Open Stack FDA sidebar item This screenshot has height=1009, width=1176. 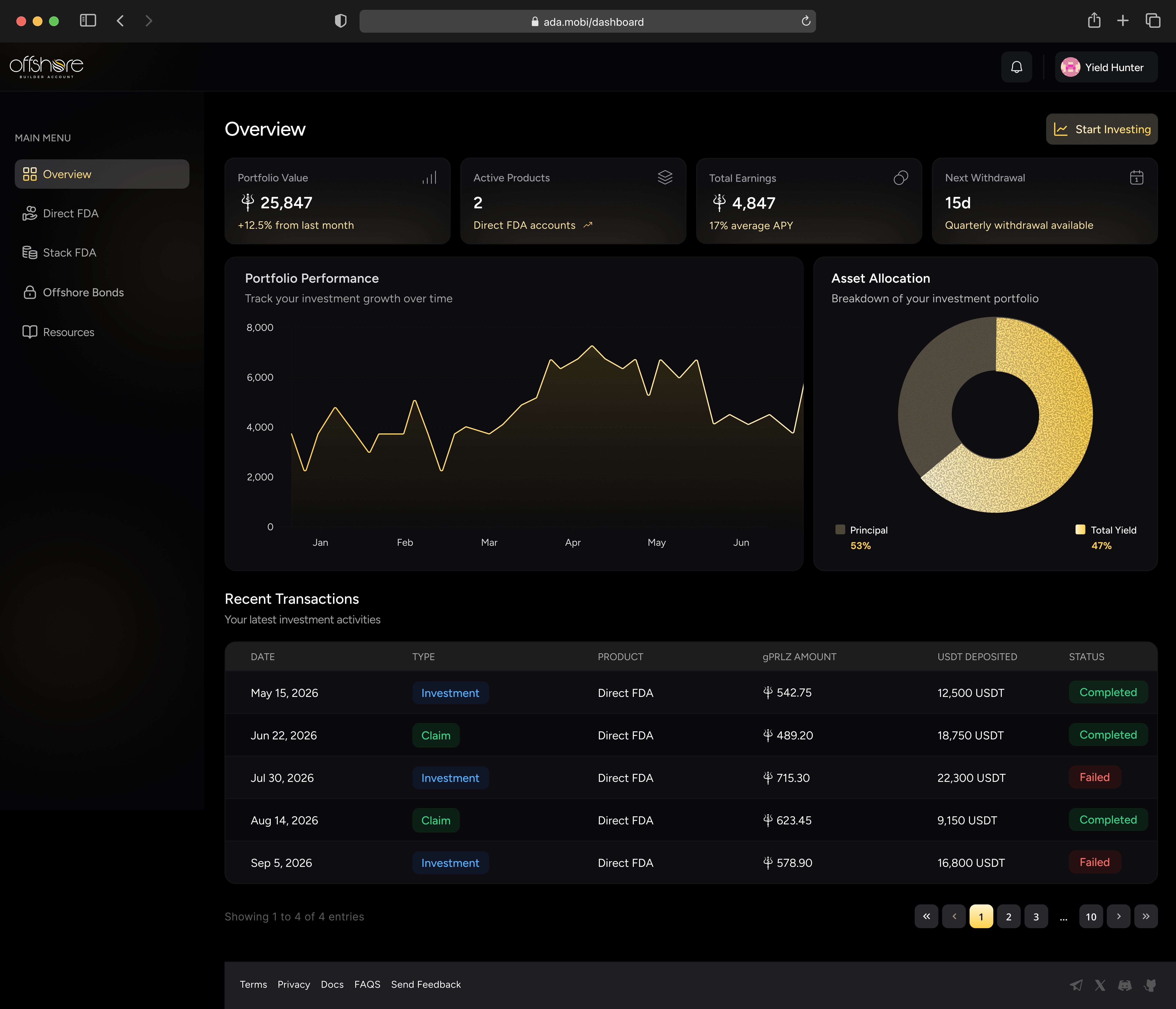[69, 253]
